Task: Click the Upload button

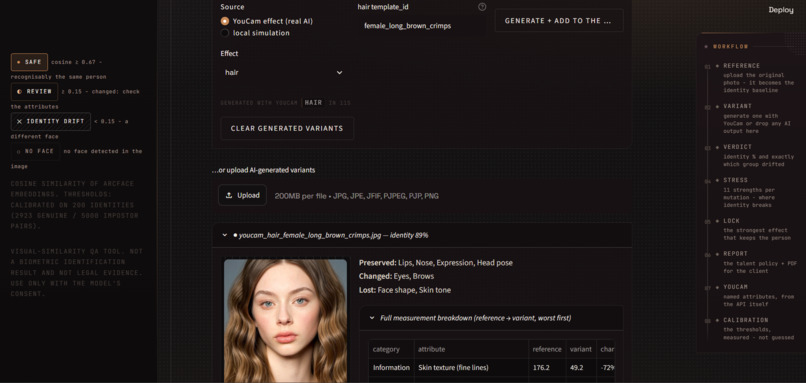Action: pyautogui.click(x=243, y=195)
